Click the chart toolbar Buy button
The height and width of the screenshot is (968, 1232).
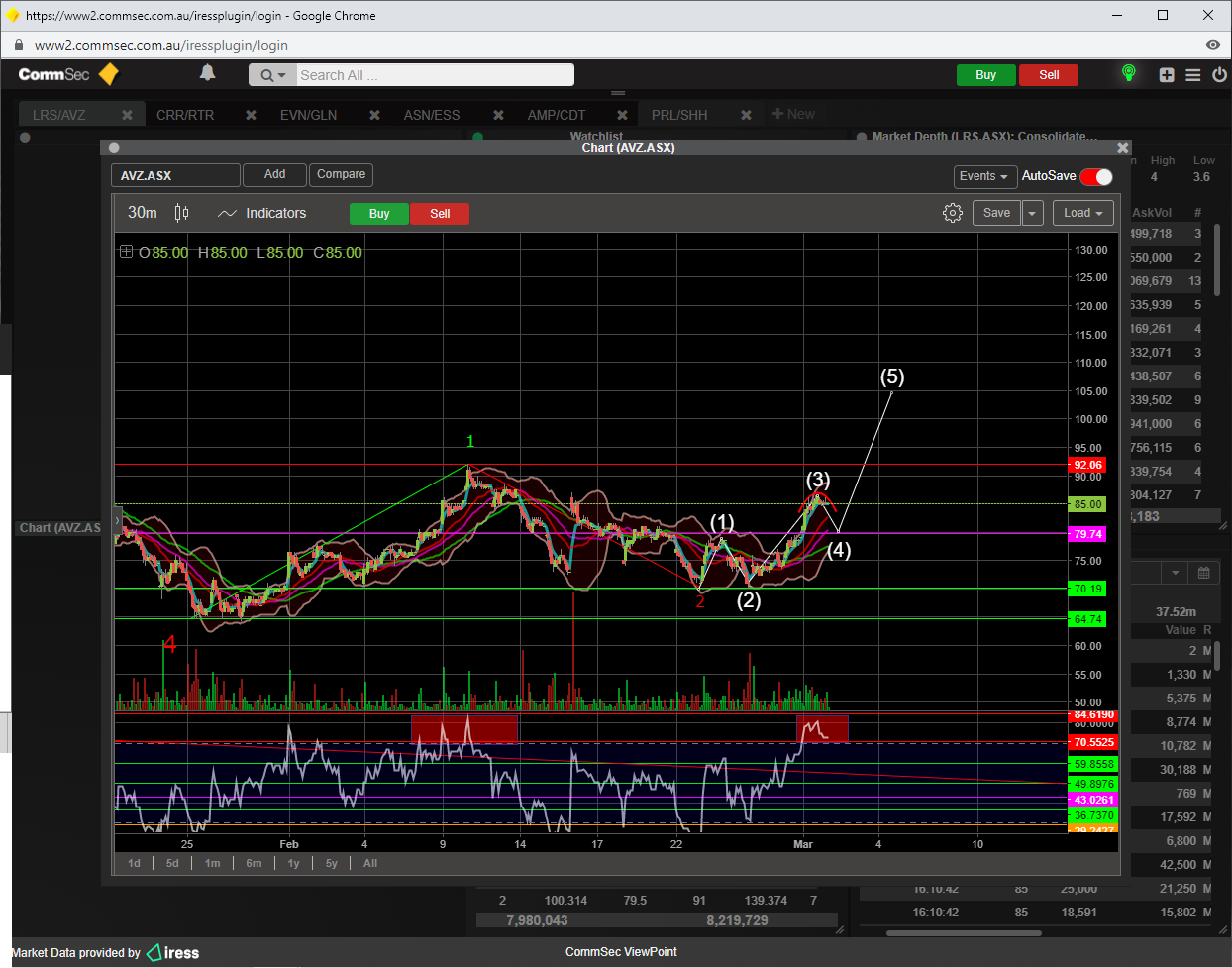click(x=379, y=214)
